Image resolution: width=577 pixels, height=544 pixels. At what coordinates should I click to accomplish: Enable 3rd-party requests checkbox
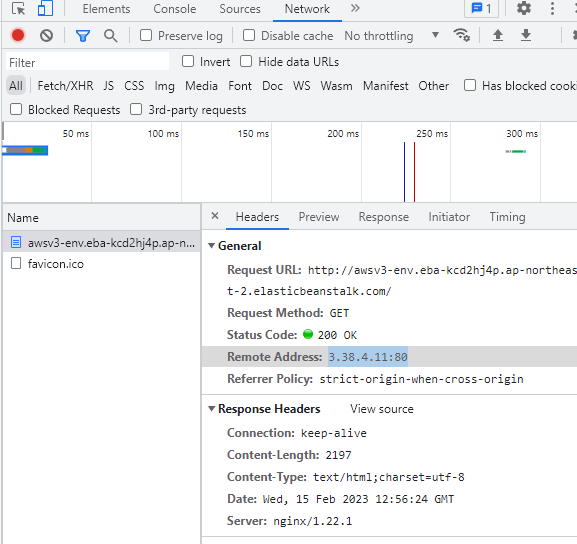(136, 109)
